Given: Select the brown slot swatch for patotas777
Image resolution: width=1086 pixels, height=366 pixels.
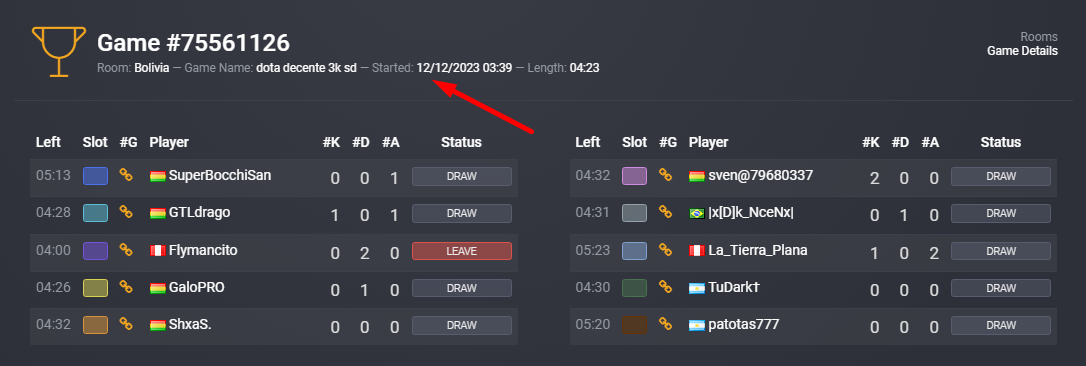Looking at the screenshot, I should 634,325.
